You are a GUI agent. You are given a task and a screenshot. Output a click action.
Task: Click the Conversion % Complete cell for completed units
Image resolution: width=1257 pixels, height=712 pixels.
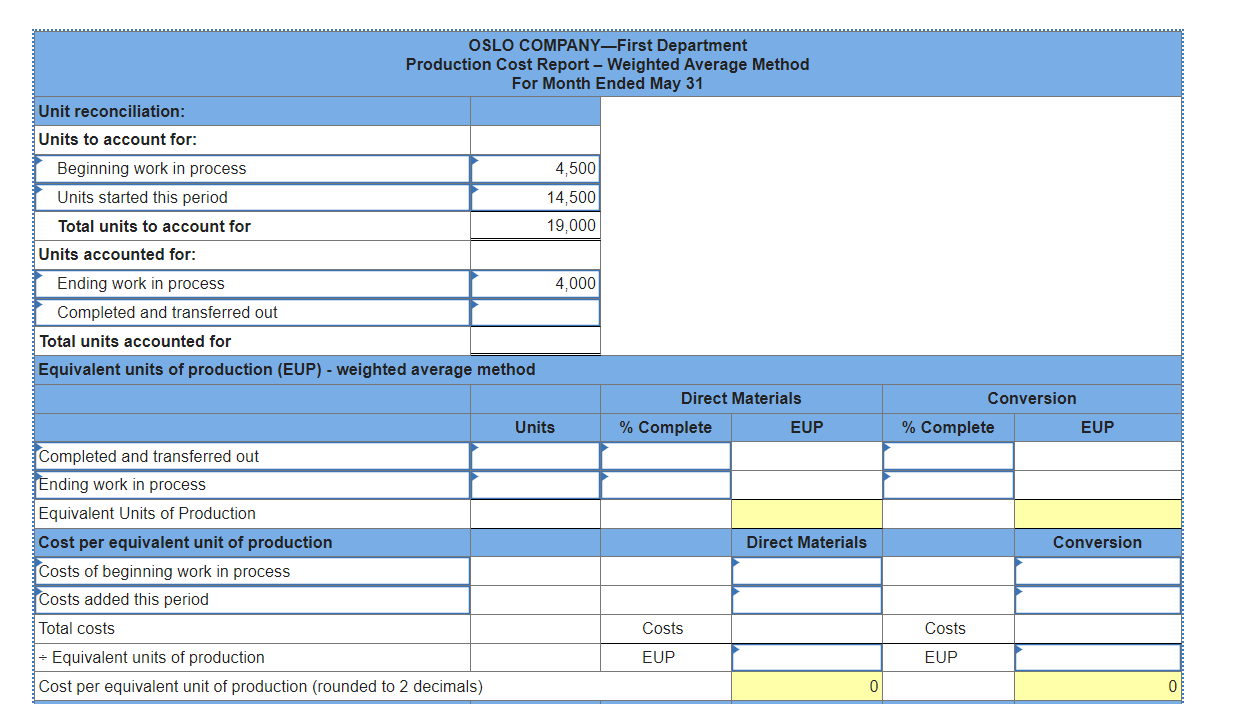948,456
